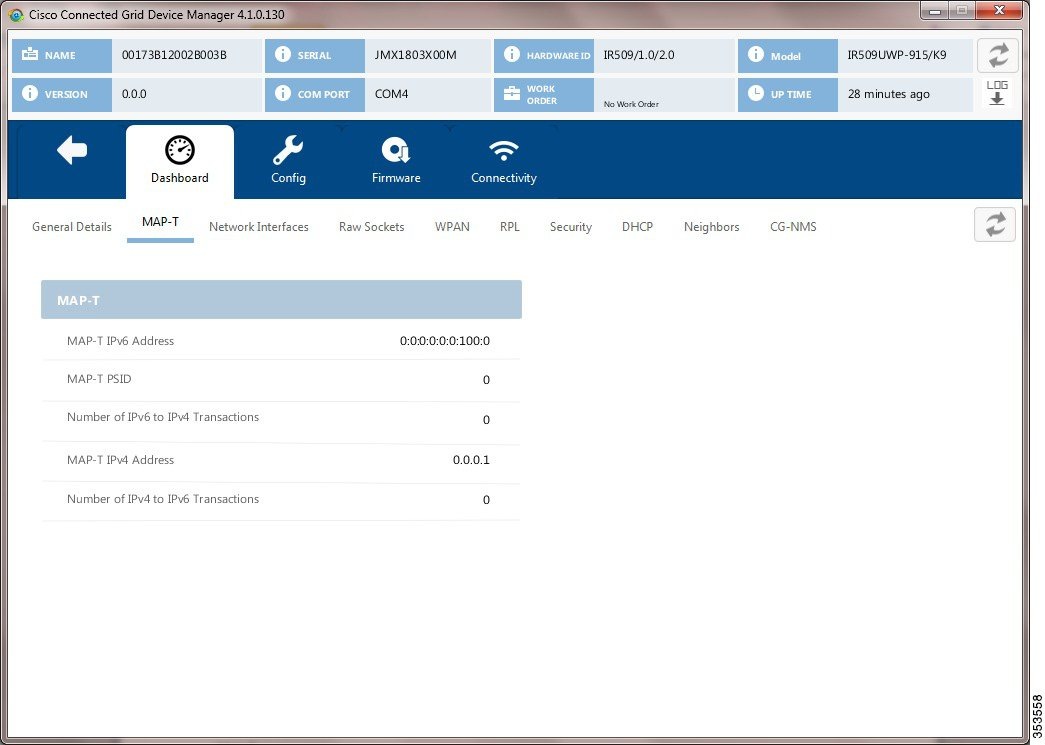1045x745 pixels.
Task: Click the info icon next to HARDWARE ID
Action: tap(512, 55)
